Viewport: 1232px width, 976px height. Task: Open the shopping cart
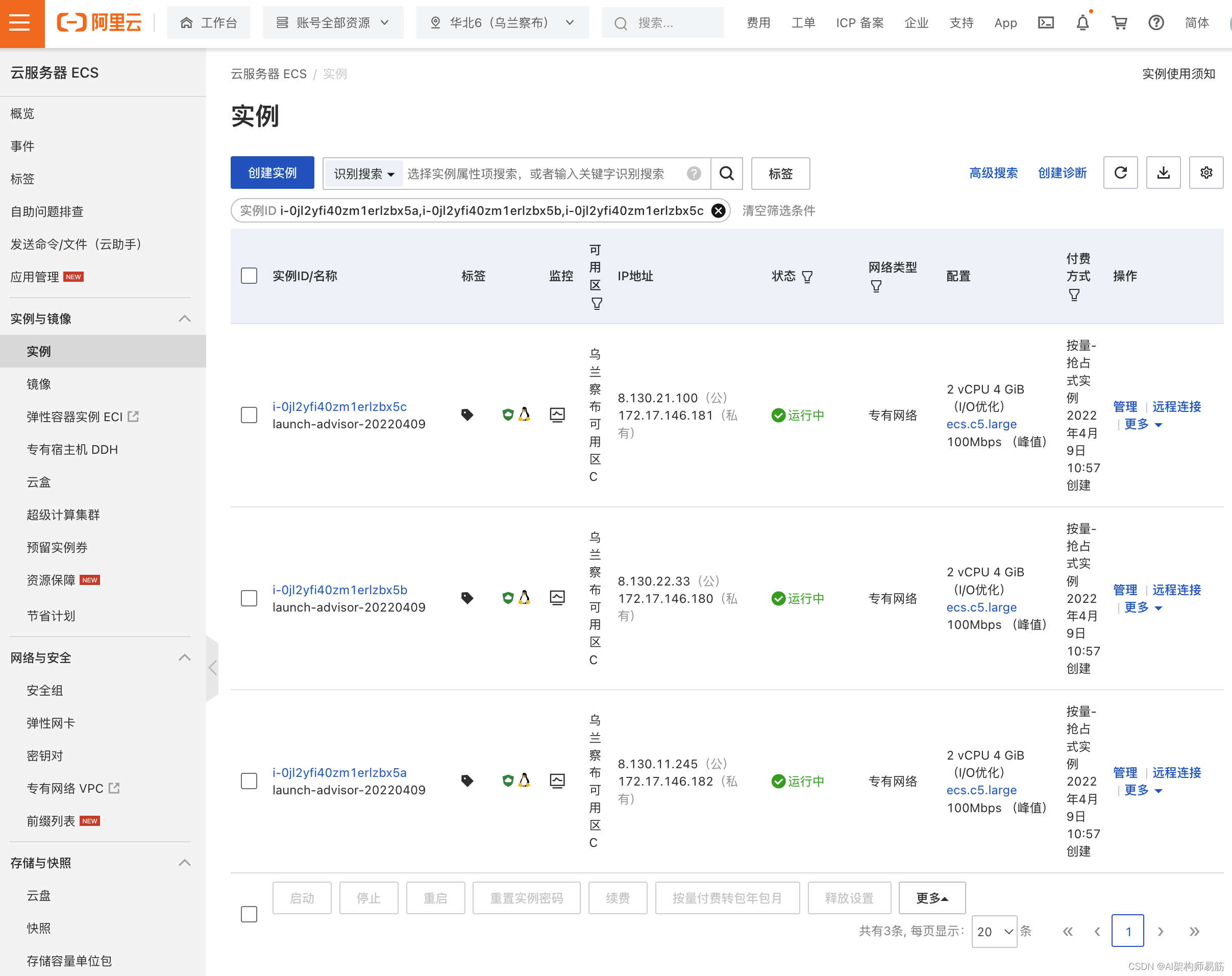[x=1120, y=23]
